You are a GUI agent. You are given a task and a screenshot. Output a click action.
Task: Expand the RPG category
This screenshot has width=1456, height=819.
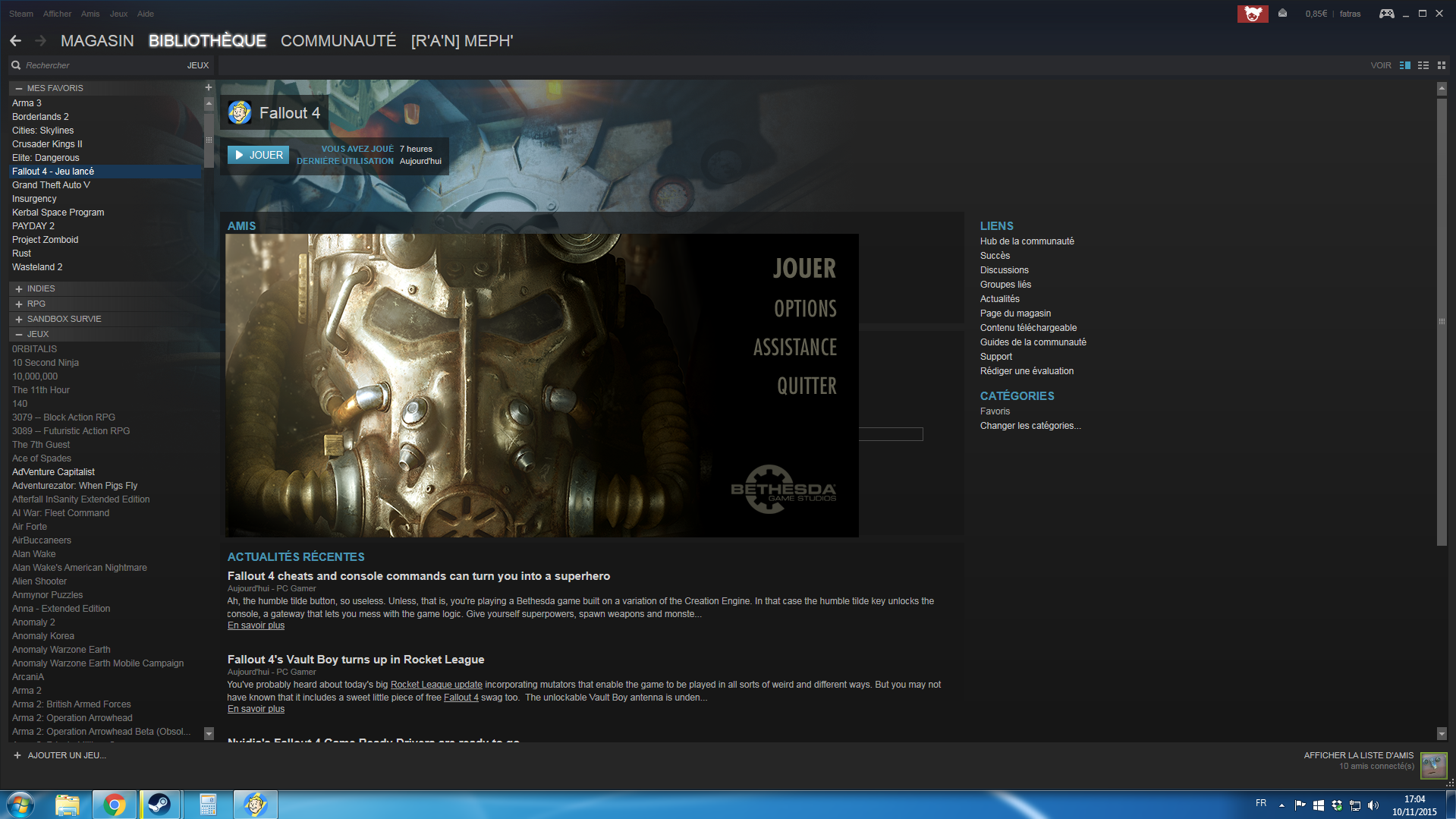pyautogui.click(x=19, y=304)
